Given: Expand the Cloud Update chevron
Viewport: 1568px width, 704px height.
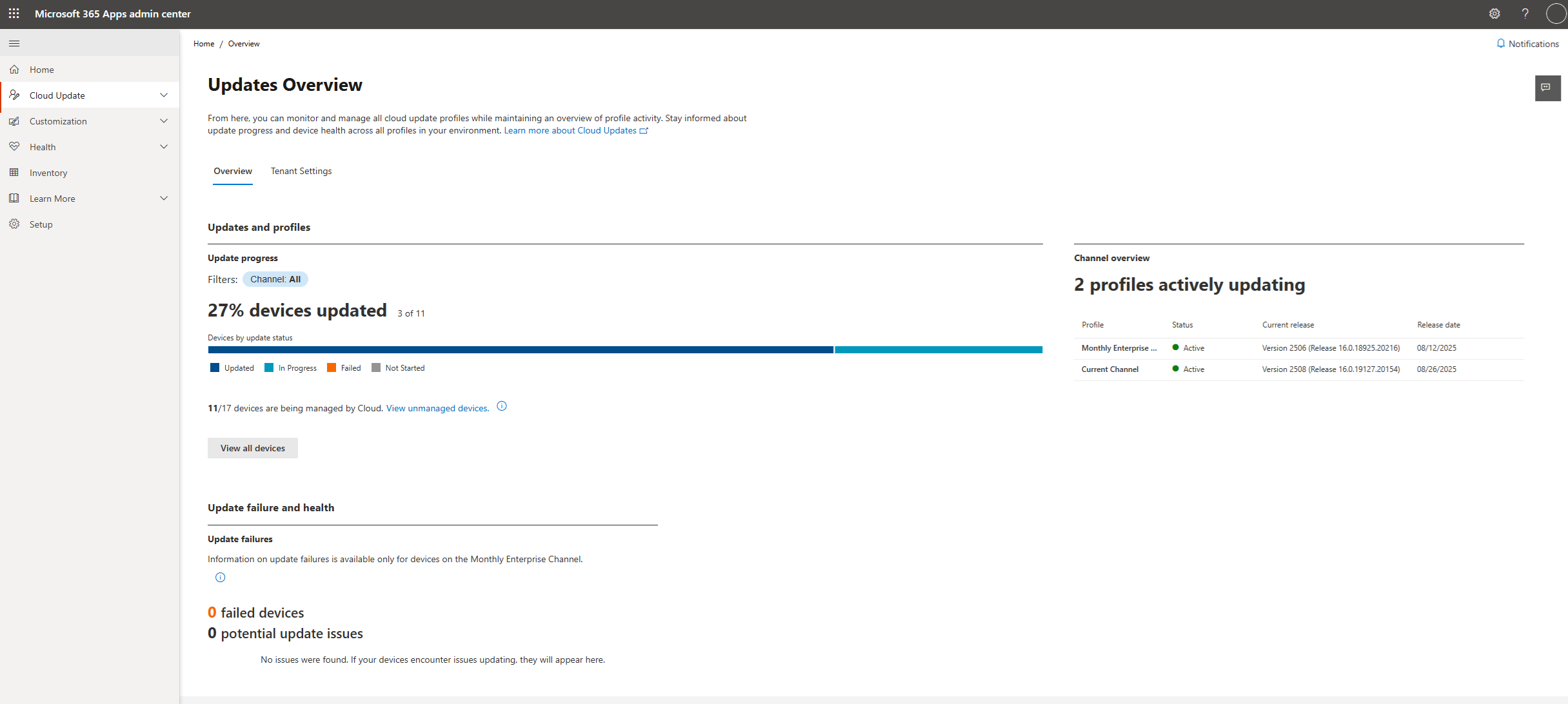Looking at the screenshot, I should [x=164, y=95].
